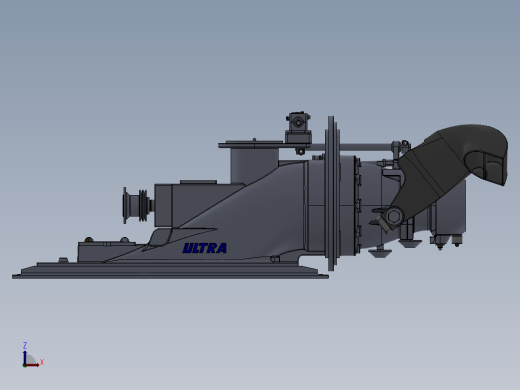The image size is (520, 390).
Task: Click the XZ coordinate axis triad
Action: (33, 355)
